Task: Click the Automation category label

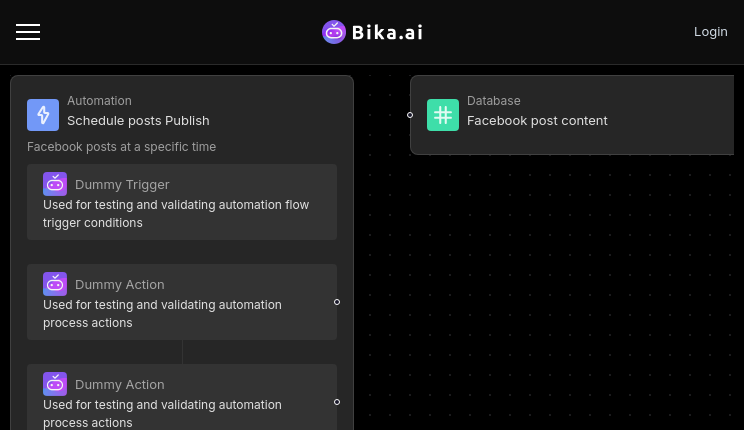Action: click(99, 101)
